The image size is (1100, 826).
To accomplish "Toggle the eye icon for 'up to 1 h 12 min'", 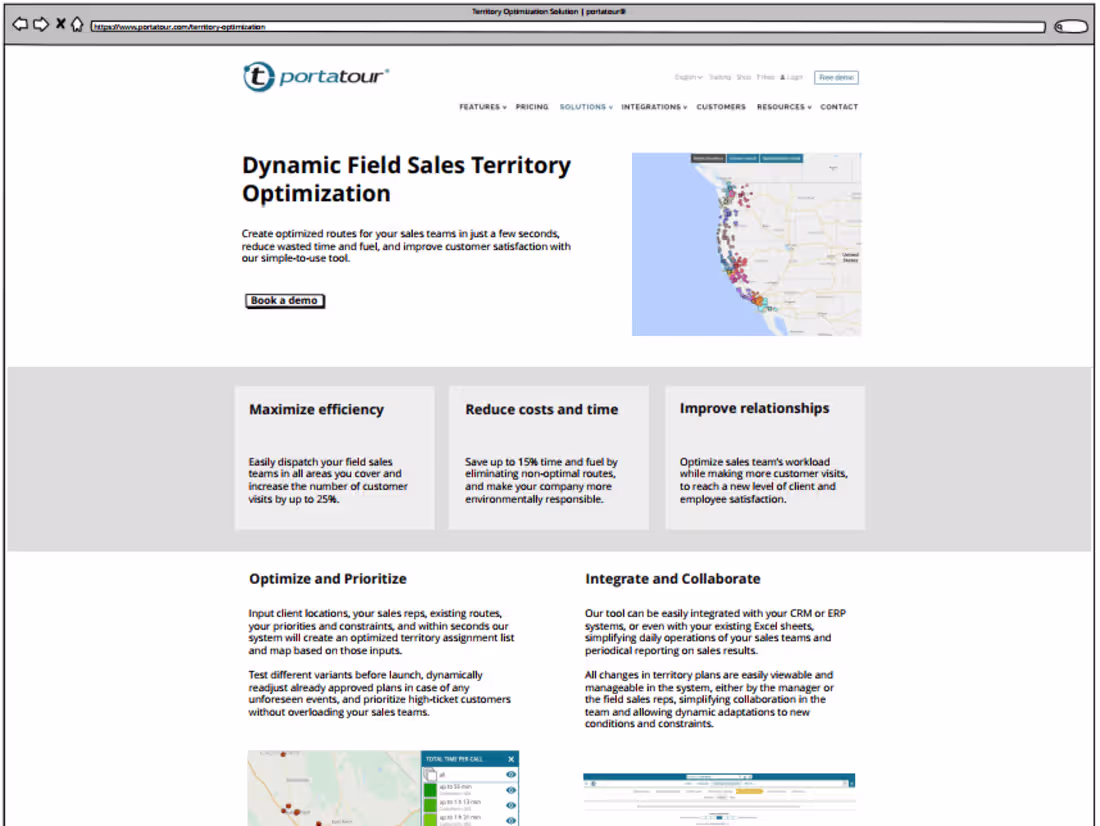I will [511, 804].
